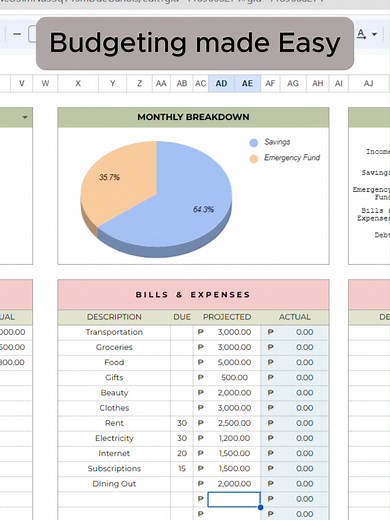The height and width of the screenshot is (520, 390).
Task: Click the decrease font size minus button
Action: (17, 34)
